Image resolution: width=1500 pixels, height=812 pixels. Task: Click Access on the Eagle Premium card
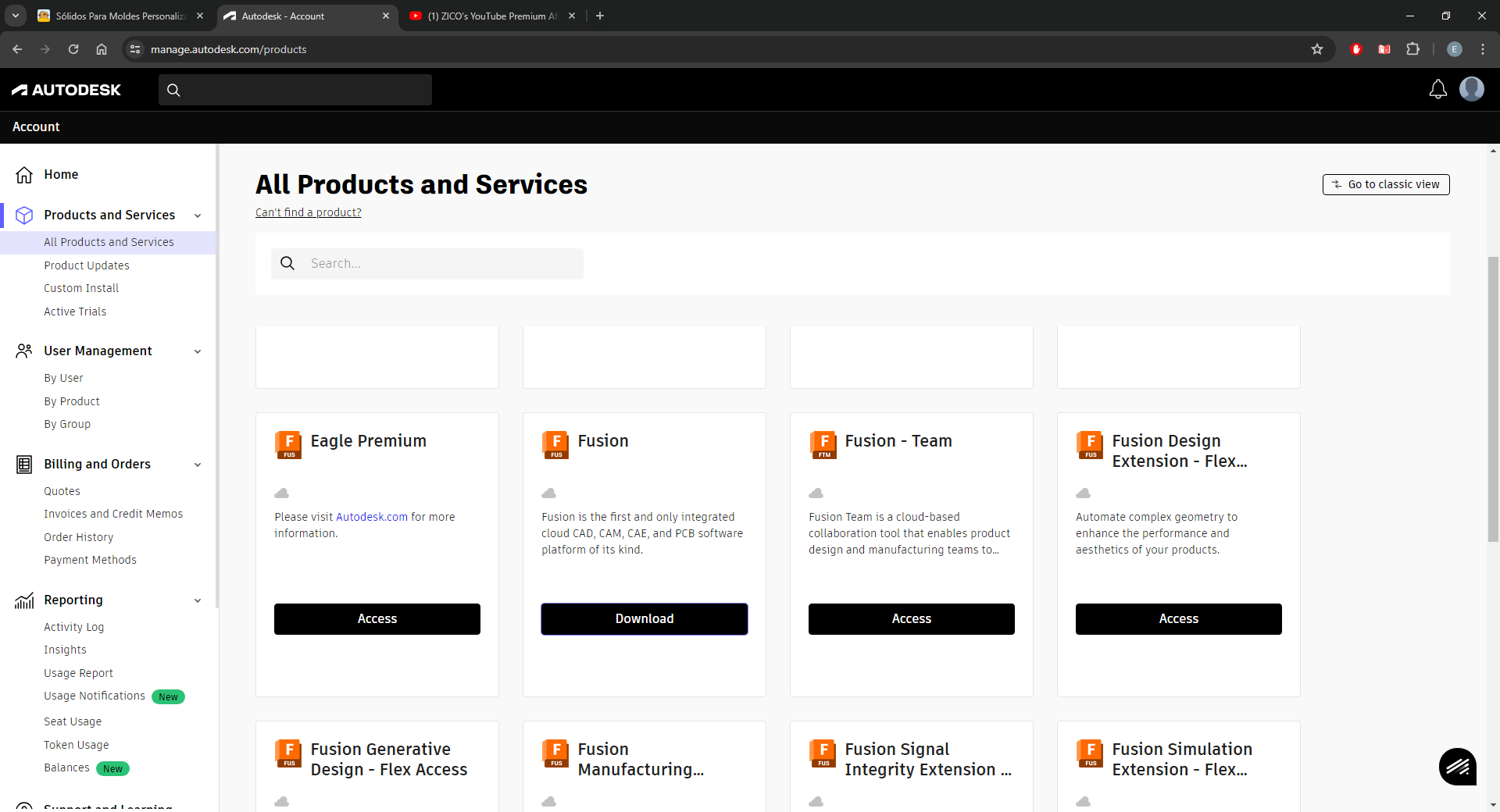pyautogui.click(x=377, y=619)
